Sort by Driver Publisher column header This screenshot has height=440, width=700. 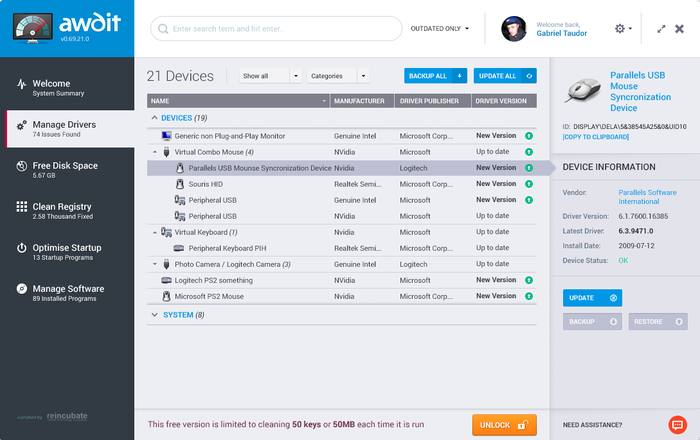[x=433, y=101]
